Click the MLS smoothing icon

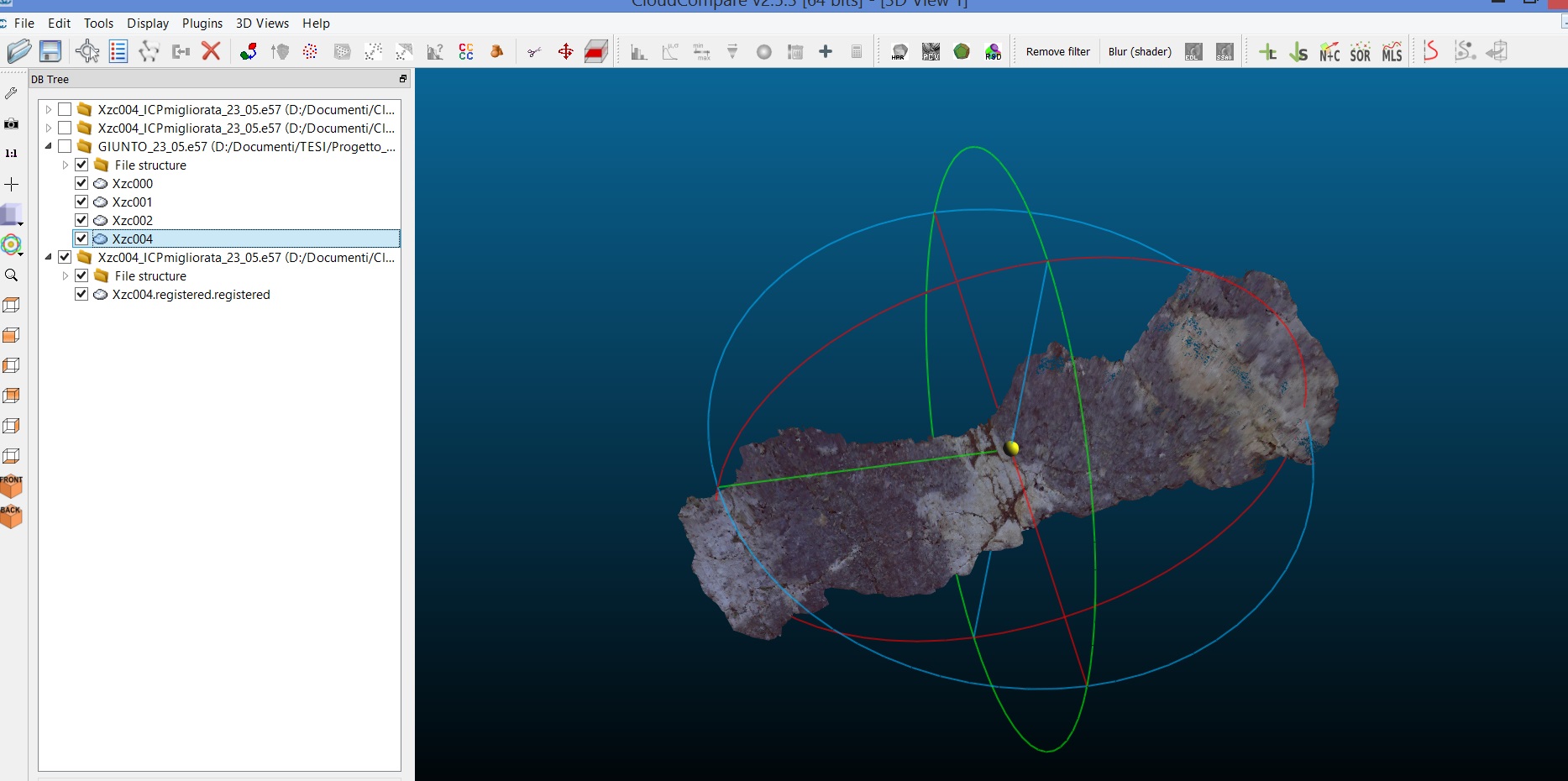pyautogui.click(x=1392, y=52)
